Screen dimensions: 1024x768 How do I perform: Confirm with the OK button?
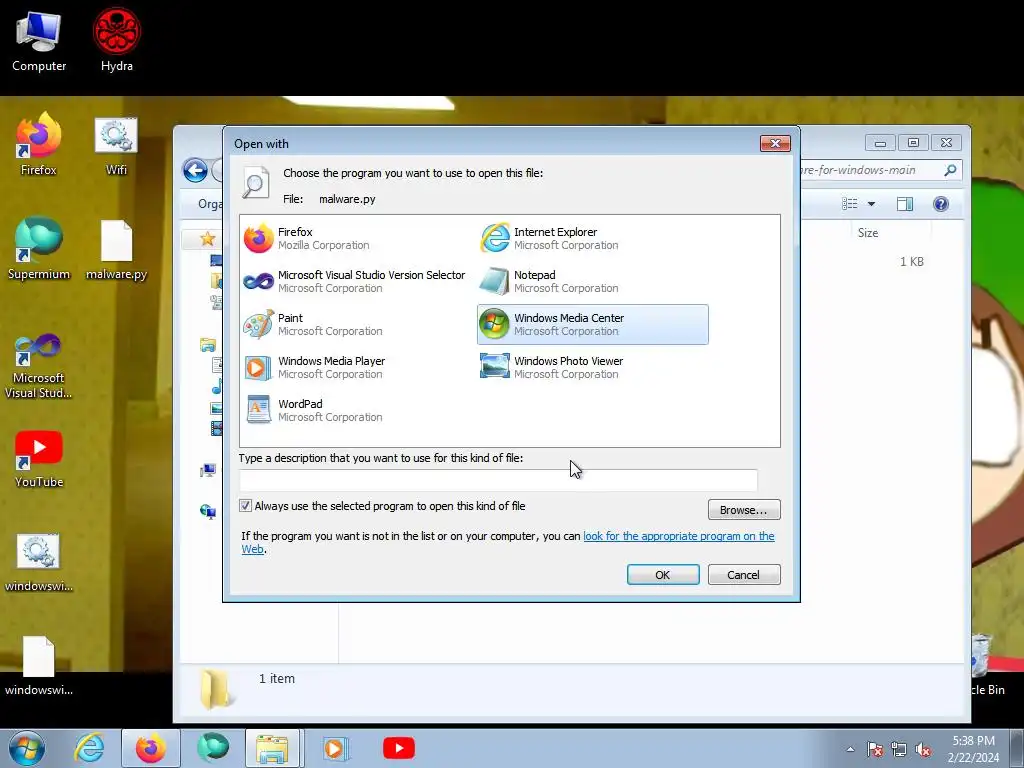pos(663,575)
